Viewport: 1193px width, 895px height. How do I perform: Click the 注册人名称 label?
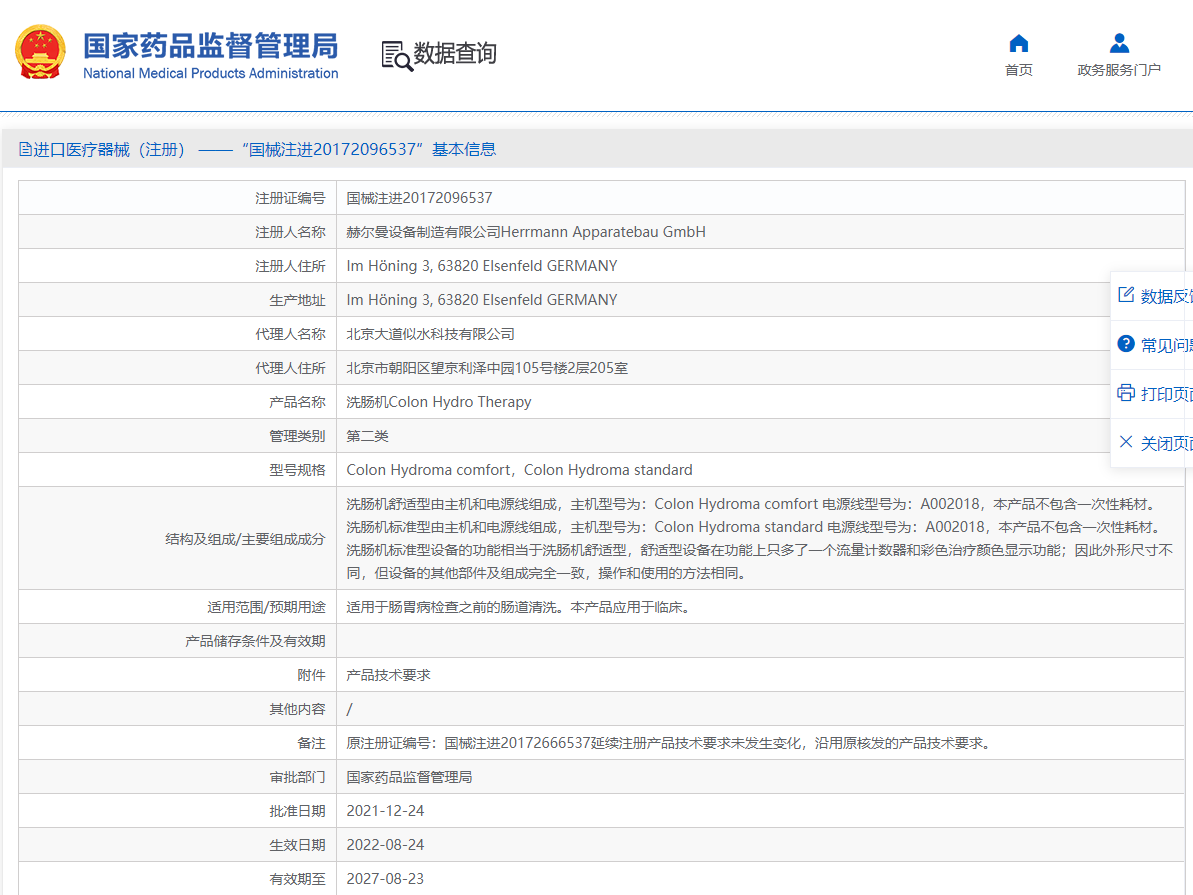(290, 232)
